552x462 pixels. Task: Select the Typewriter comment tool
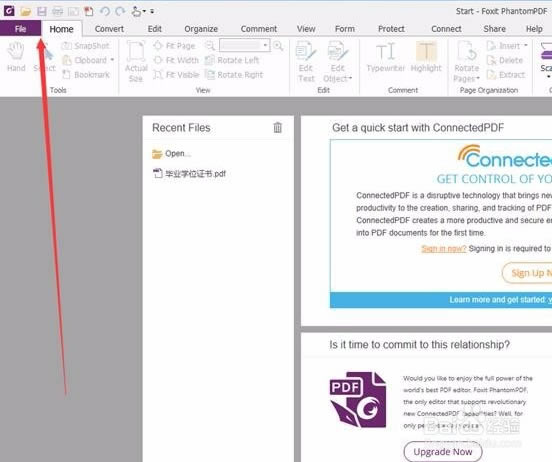386,56
